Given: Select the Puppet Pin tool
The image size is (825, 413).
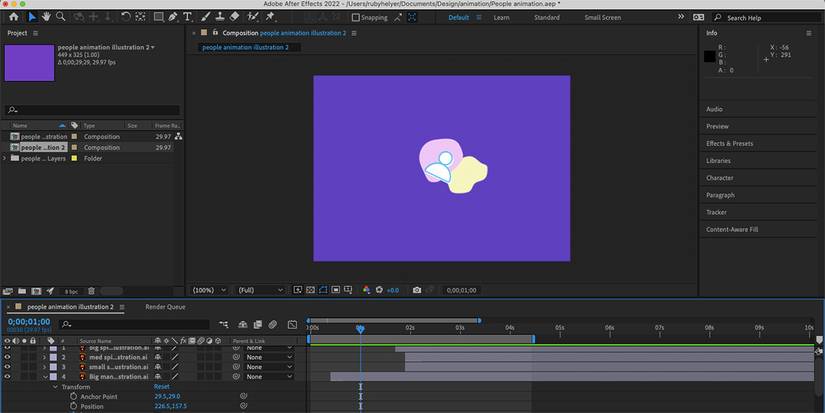Looking at the screenshot, I should [270, 17].
